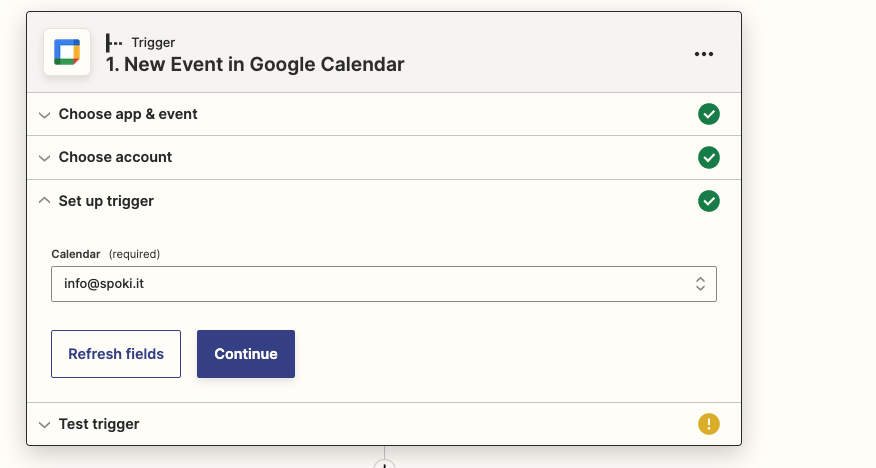The height and width of the screenshot is (468, 876).
Task: Select the Choose app & event section heading
Action: (x=128, y=114)
